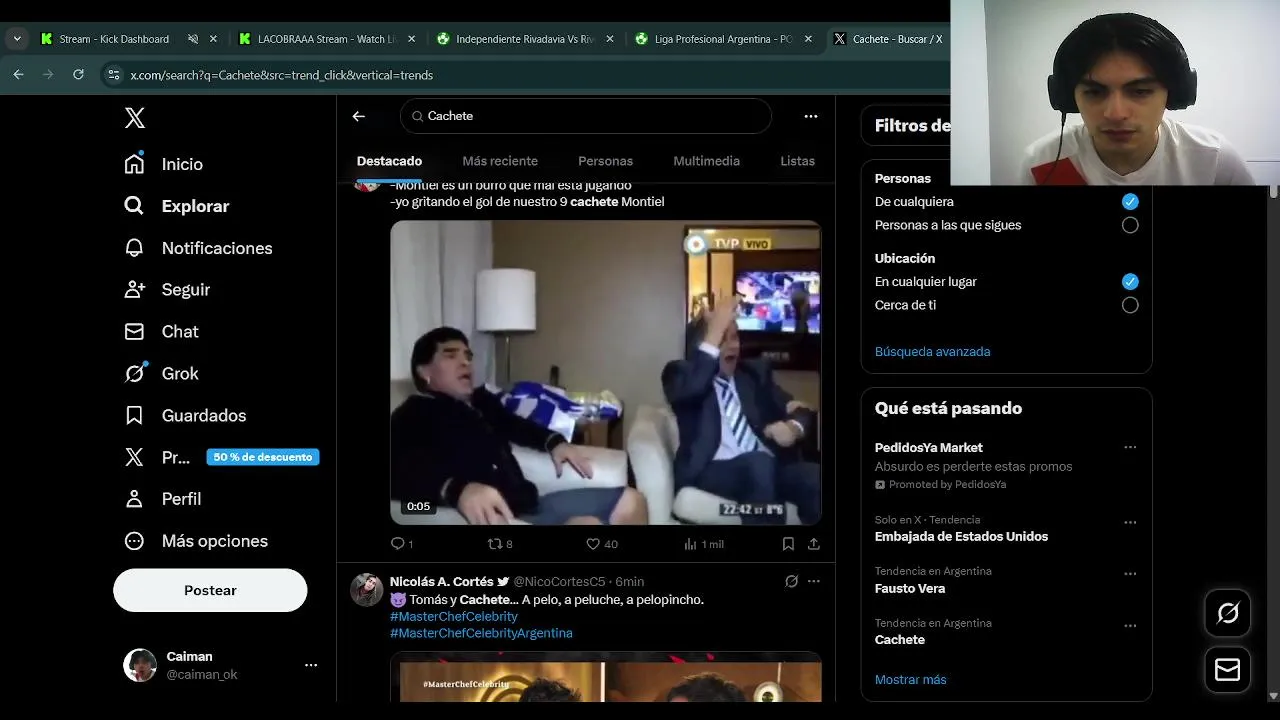1280x720 pixels.
Task: Open Nicolás A. Cortés profile name
Action: [441, 581]
